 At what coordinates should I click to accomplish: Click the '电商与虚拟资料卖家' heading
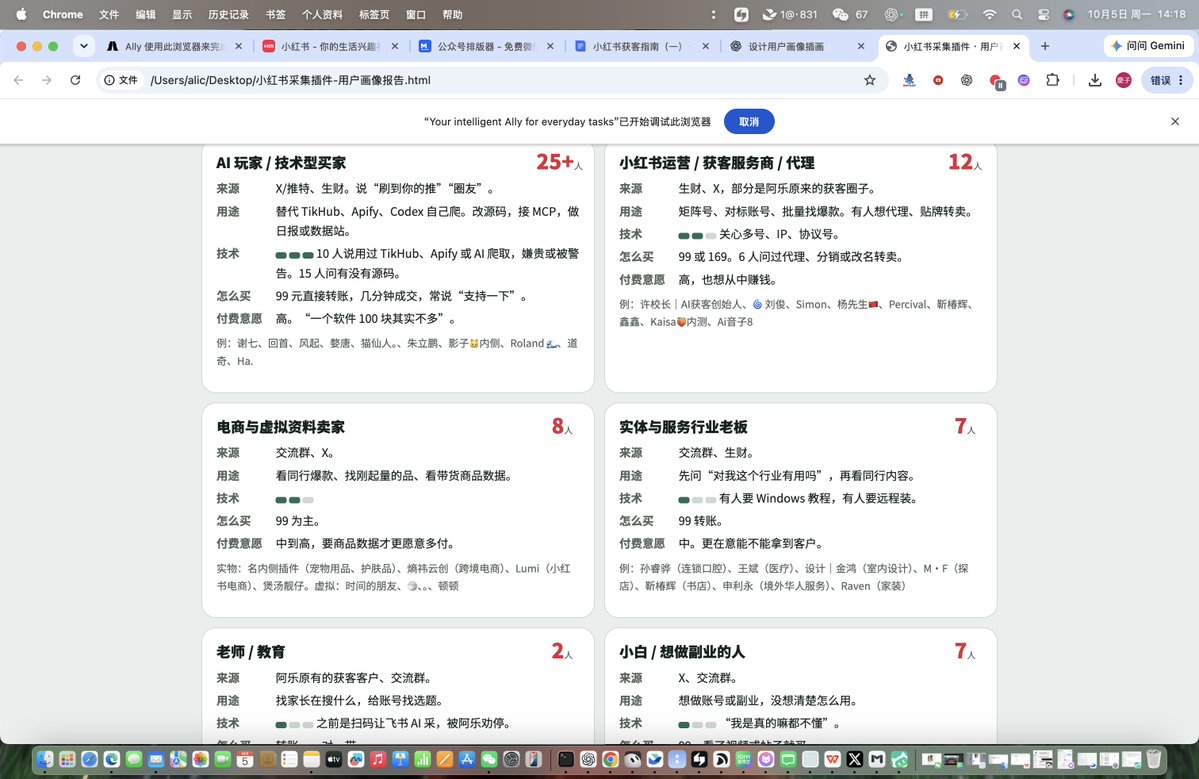pyautogui.click(x=281, y=427)
